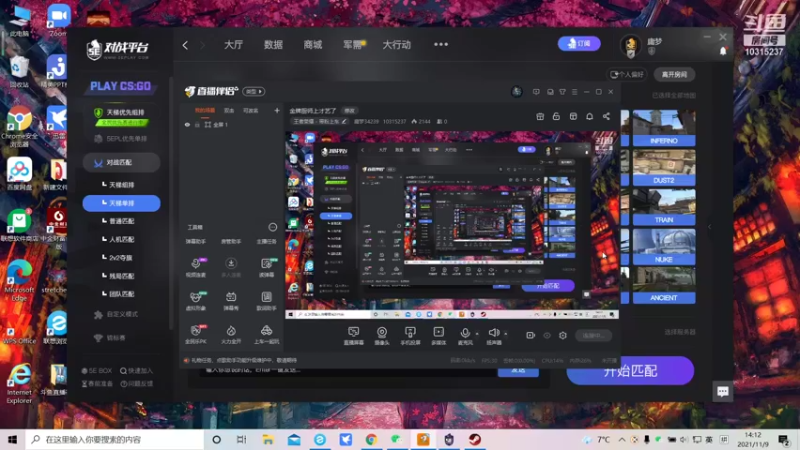The width and height of the screenshot is (800, 450).
Task: Click the 离开房间 leave room button
Action: pyautogui.click(x=674, y=74)
